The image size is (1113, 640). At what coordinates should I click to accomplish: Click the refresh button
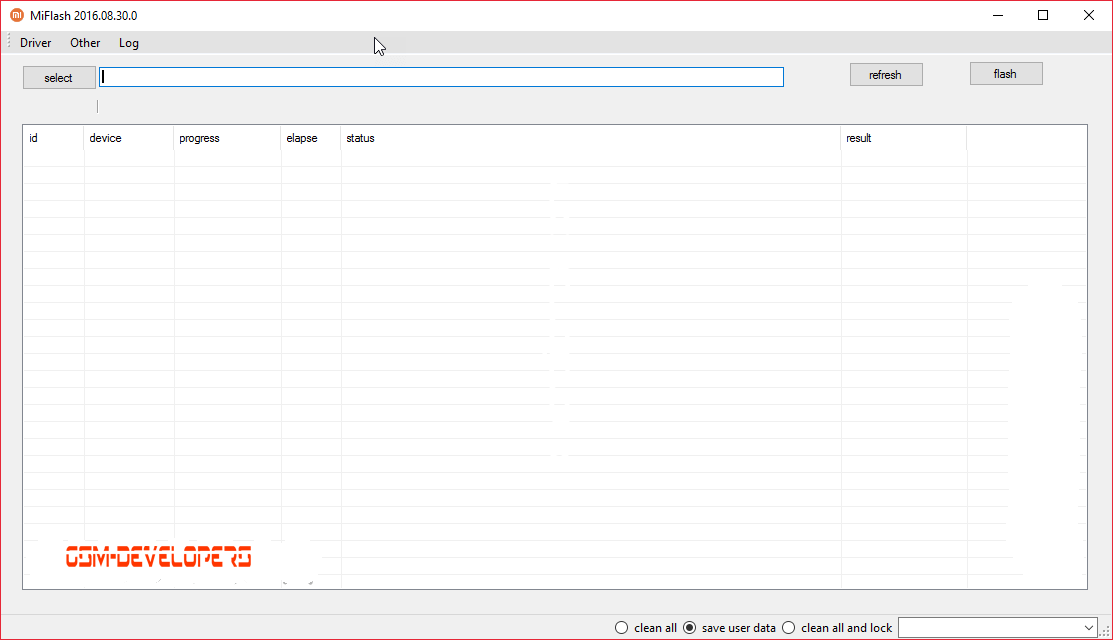(886, 75)
